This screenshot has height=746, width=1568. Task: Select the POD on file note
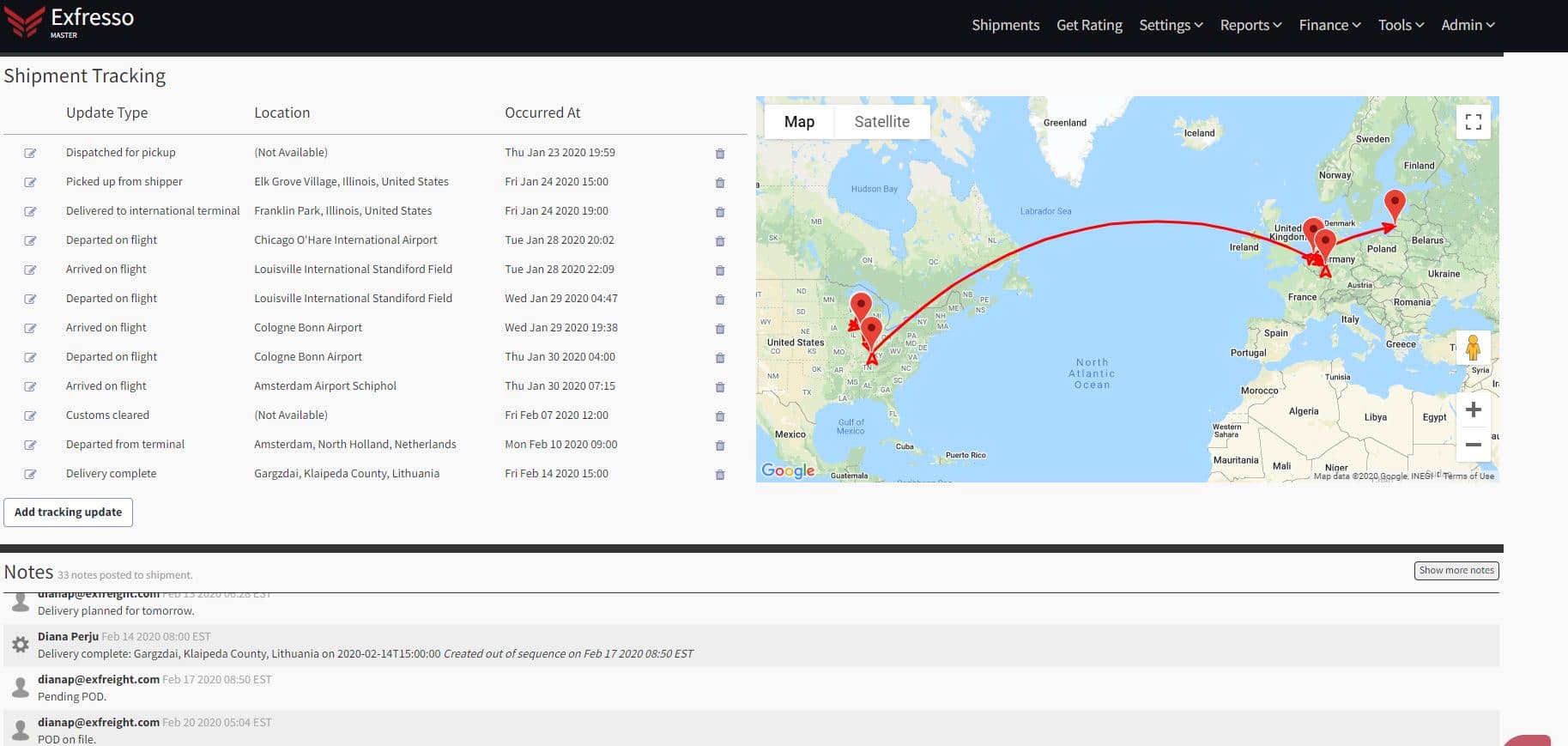coord(67,739)
